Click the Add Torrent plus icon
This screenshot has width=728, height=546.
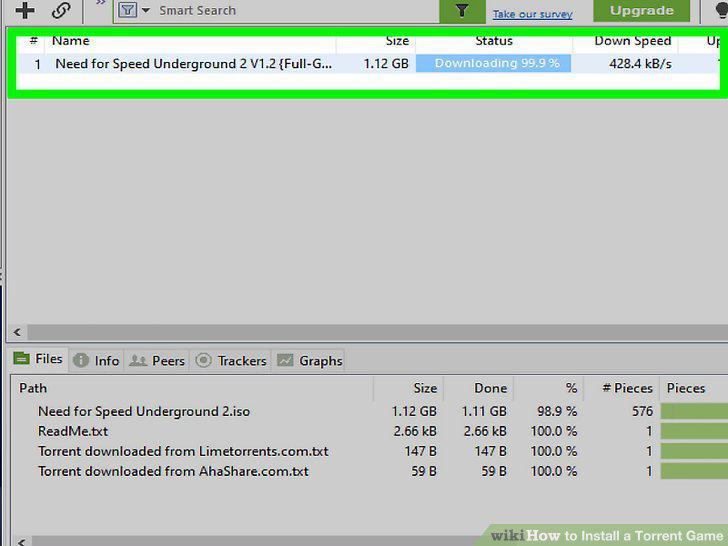coord(25,10)
